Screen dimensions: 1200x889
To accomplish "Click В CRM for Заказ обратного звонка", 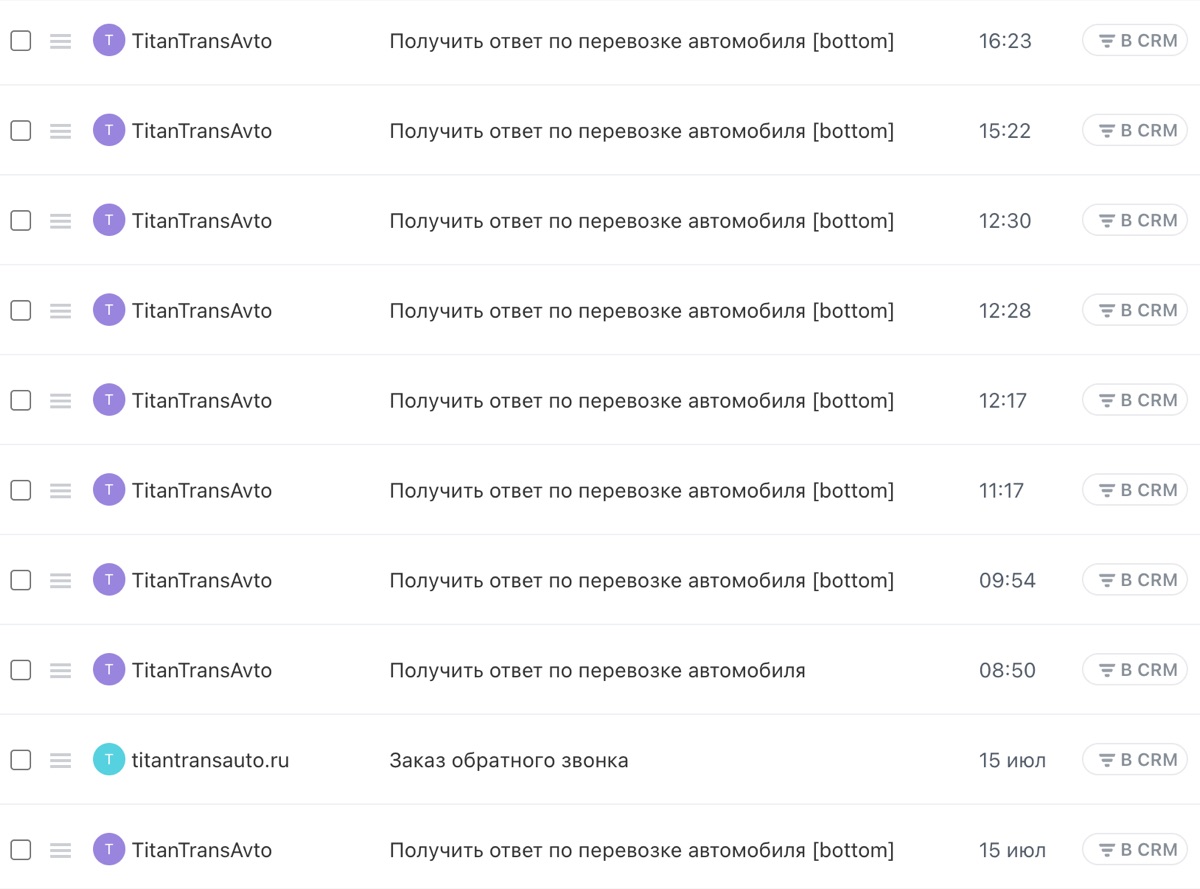I will point(1135,760).
